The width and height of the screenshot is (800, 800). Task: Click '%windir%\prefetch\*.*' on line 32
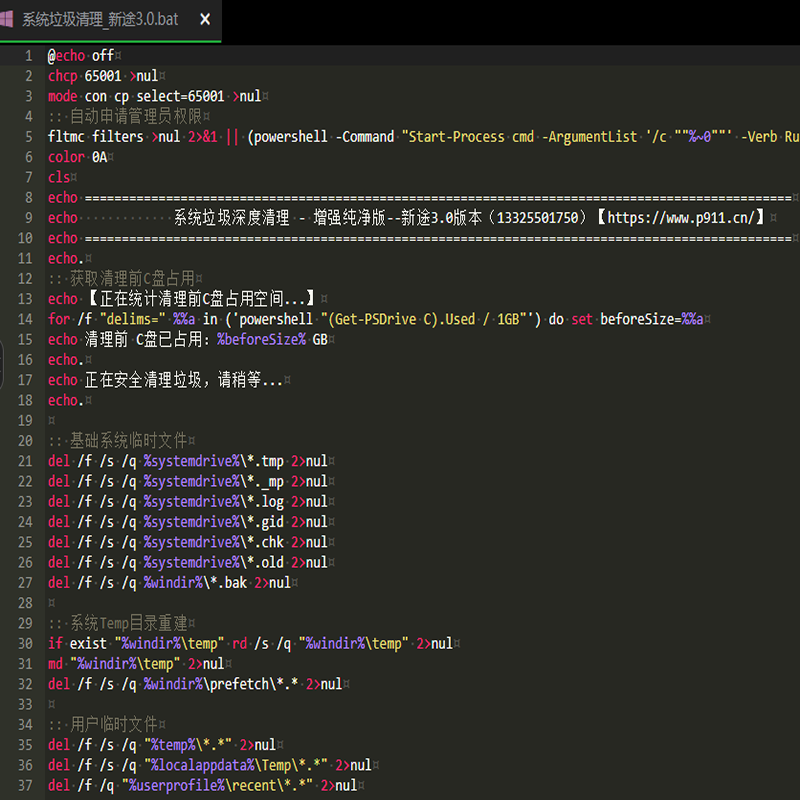click(220, 684)
